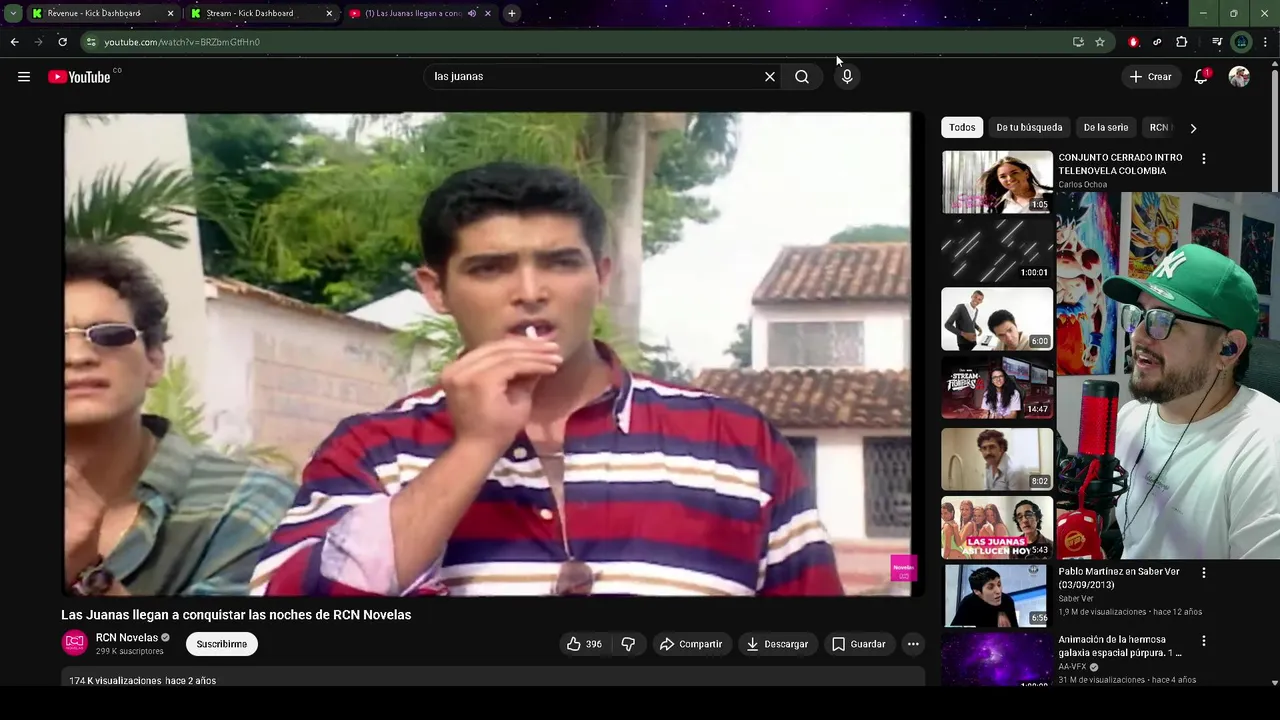Open options for Animación galaxia video

(1203, 641)
